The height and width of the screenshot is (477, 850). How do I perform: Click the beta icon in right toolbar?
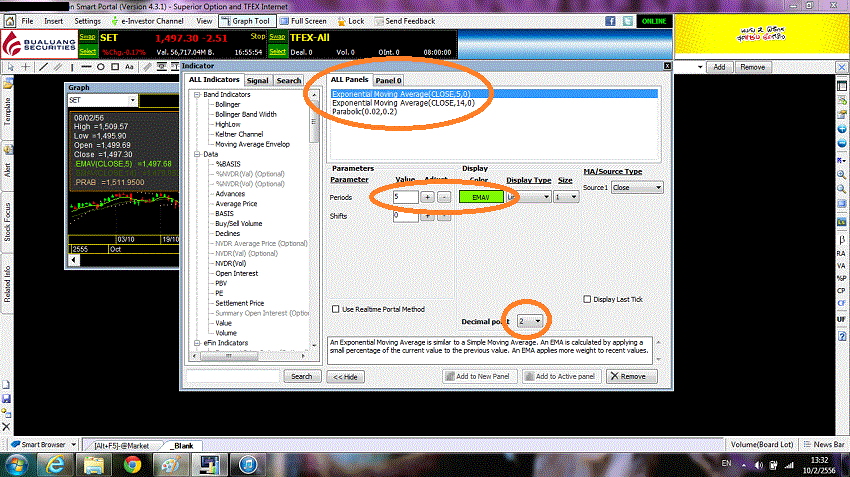pyautogui.click(x=842, y=239)
